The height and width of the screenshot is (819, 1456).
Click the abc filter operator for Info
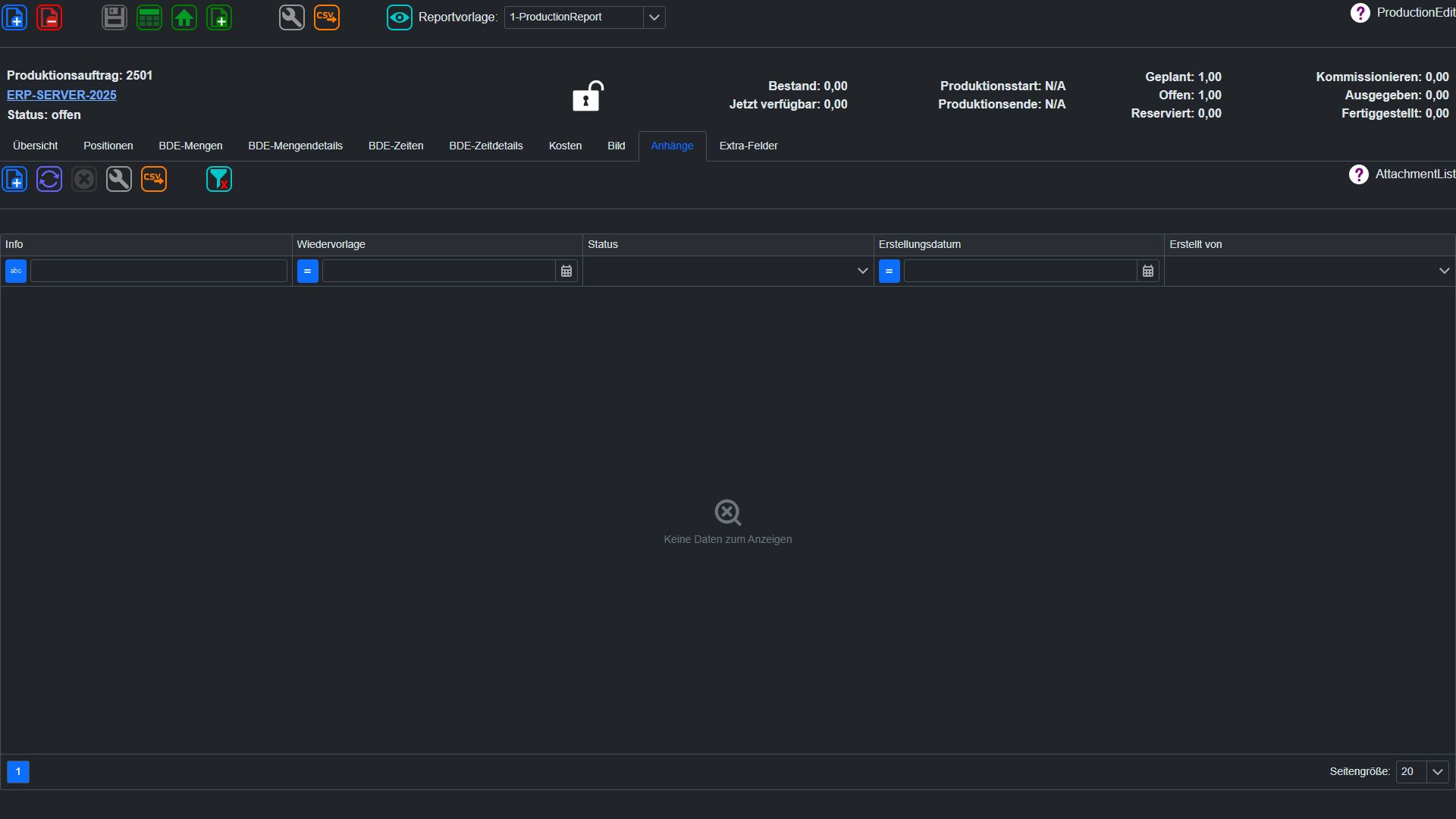click(16, 271)
